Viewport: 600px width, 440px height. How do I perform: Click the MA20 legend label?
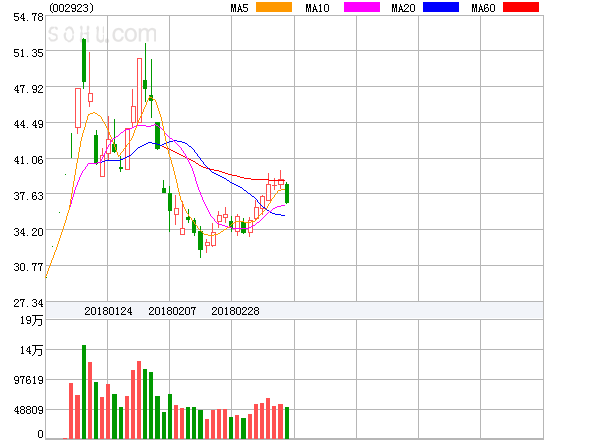point(403,8)
